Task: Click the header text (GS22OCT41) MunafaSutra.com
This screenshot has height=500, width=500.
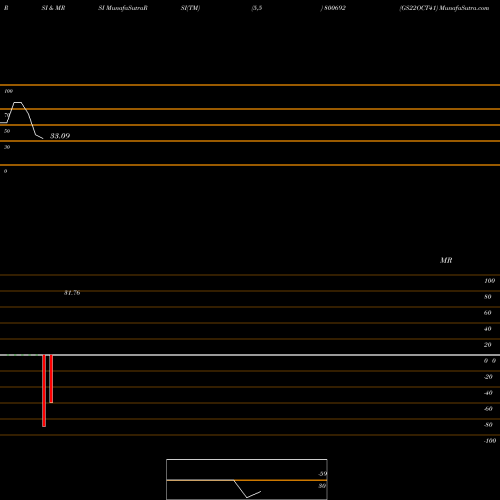Action: 444,8
